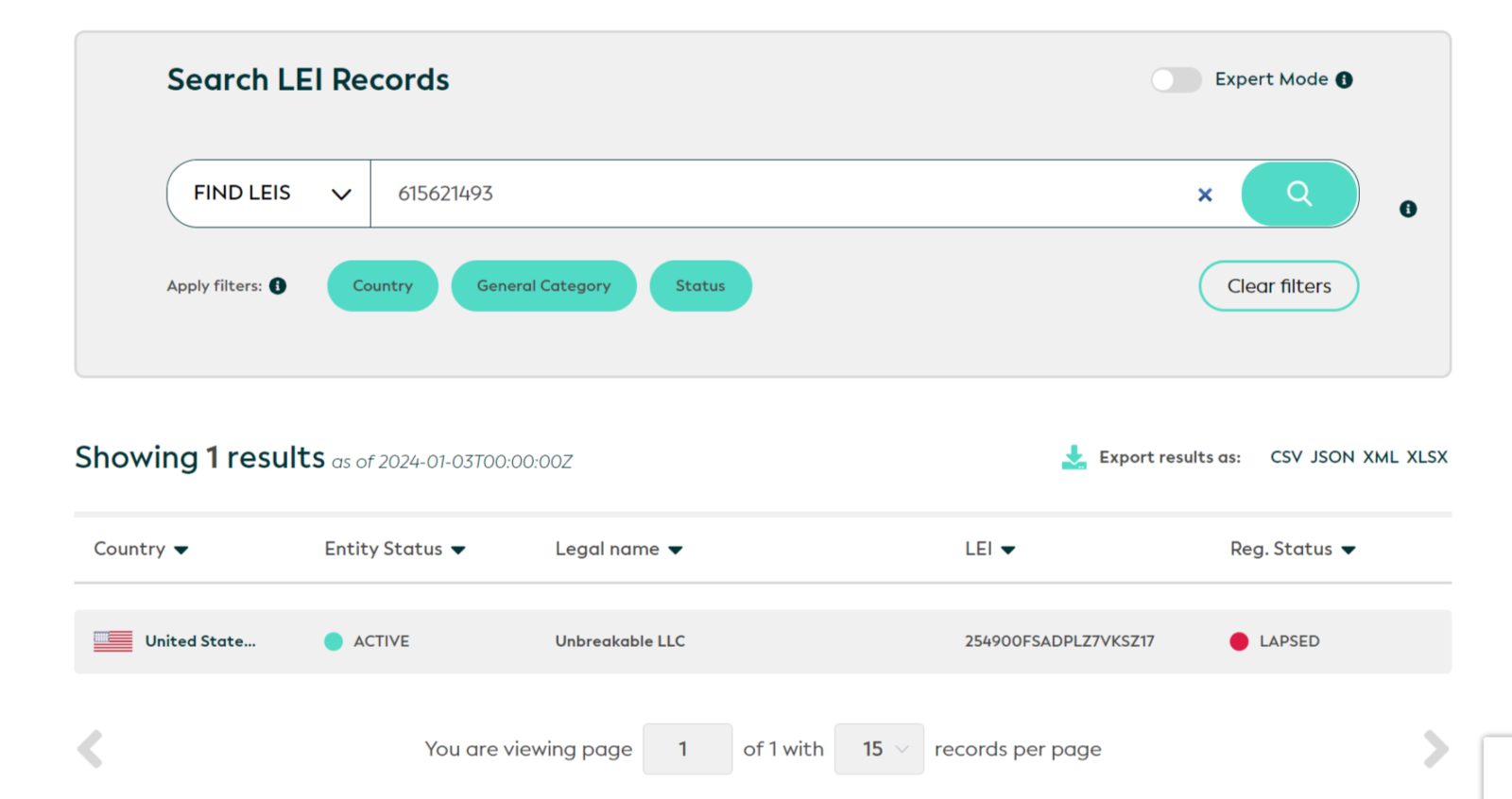Open the Unbreakable LLC result row
1512x799 pixels.
point(763,641)
